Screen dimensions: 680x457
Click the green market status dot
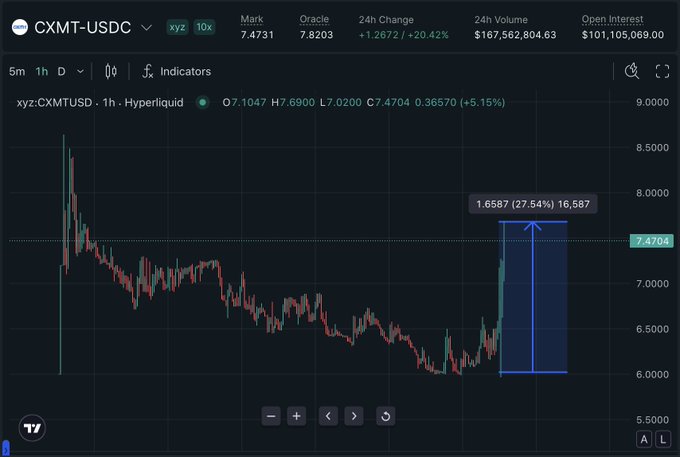point(202,103)
